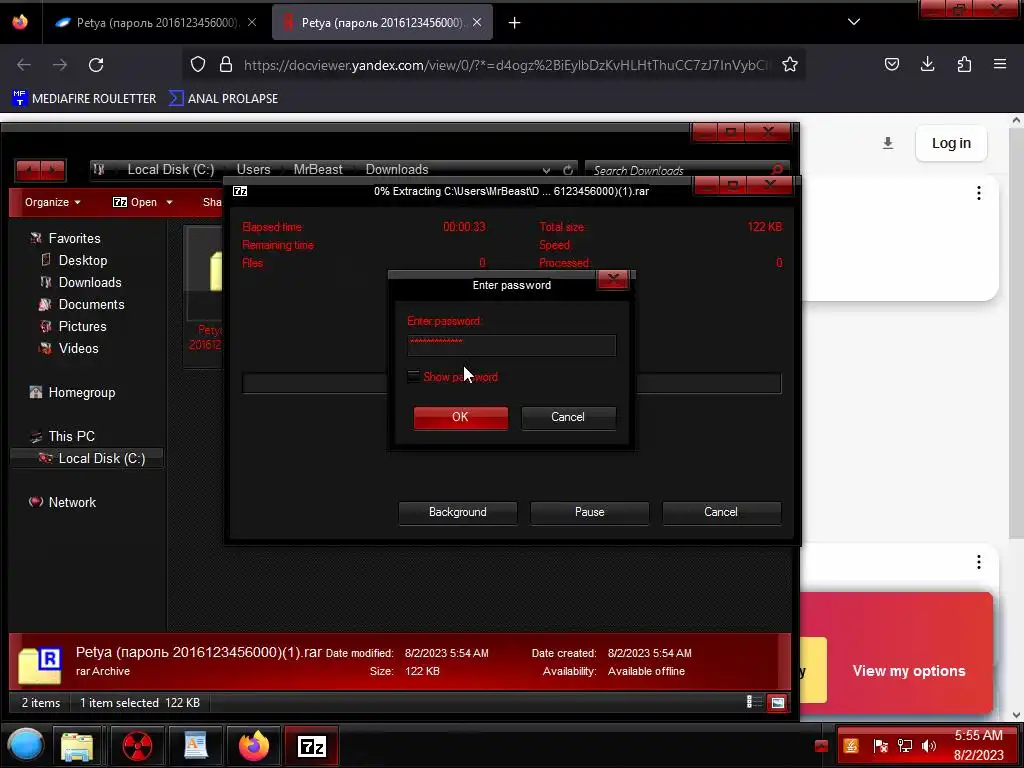This screenshot has height=768, width=1024.
Task: Click Explorer search magnifier icon
Action: click(x=777, y=170)
